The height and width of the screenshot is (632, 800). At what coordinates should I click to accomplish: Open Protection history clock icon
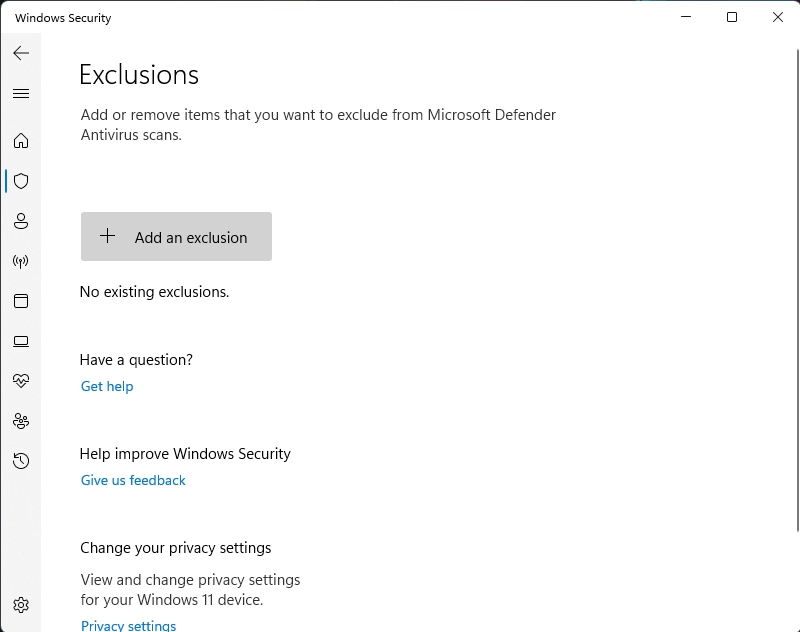[x=21, y=461]
